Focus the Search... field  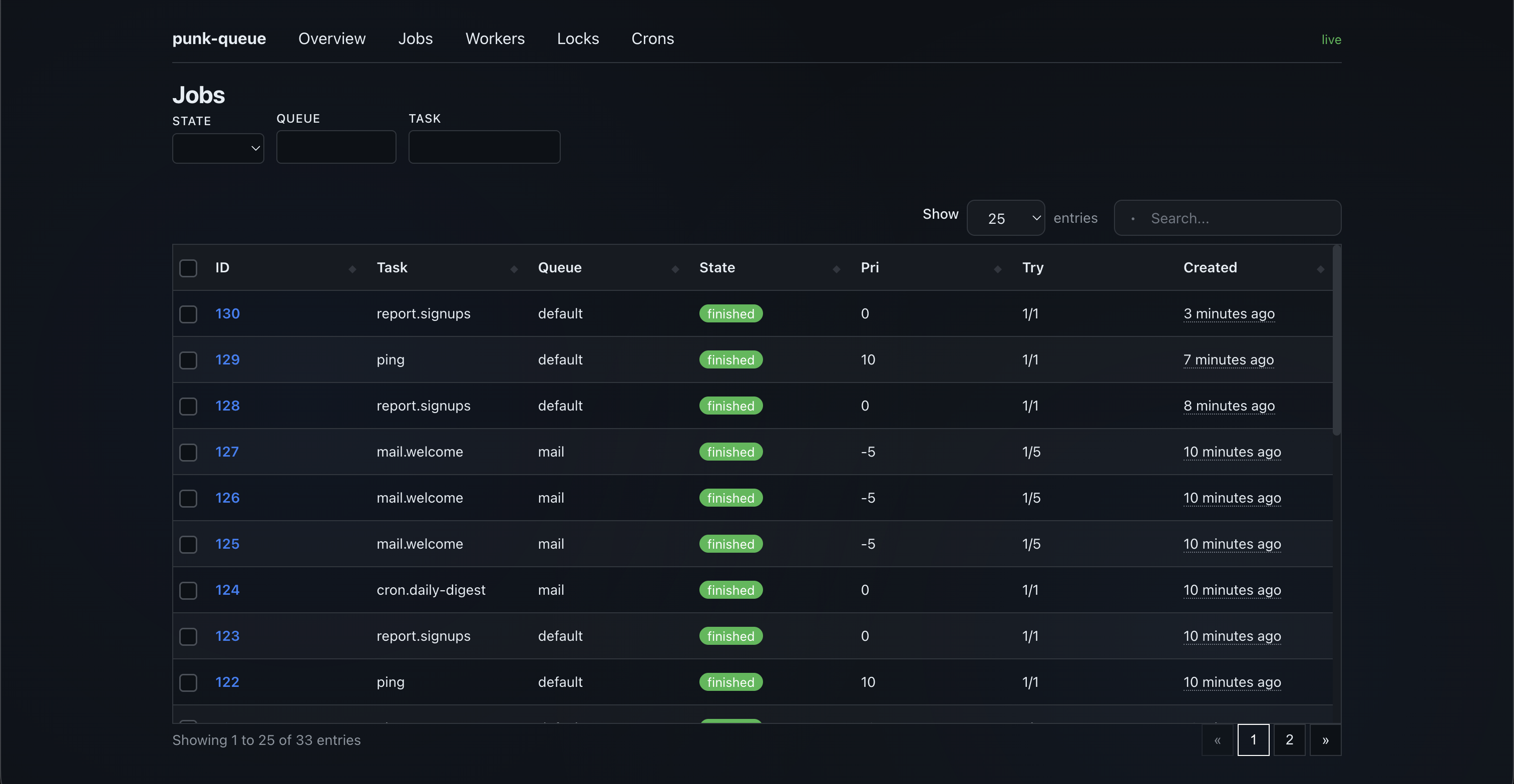click(1227, 218)
